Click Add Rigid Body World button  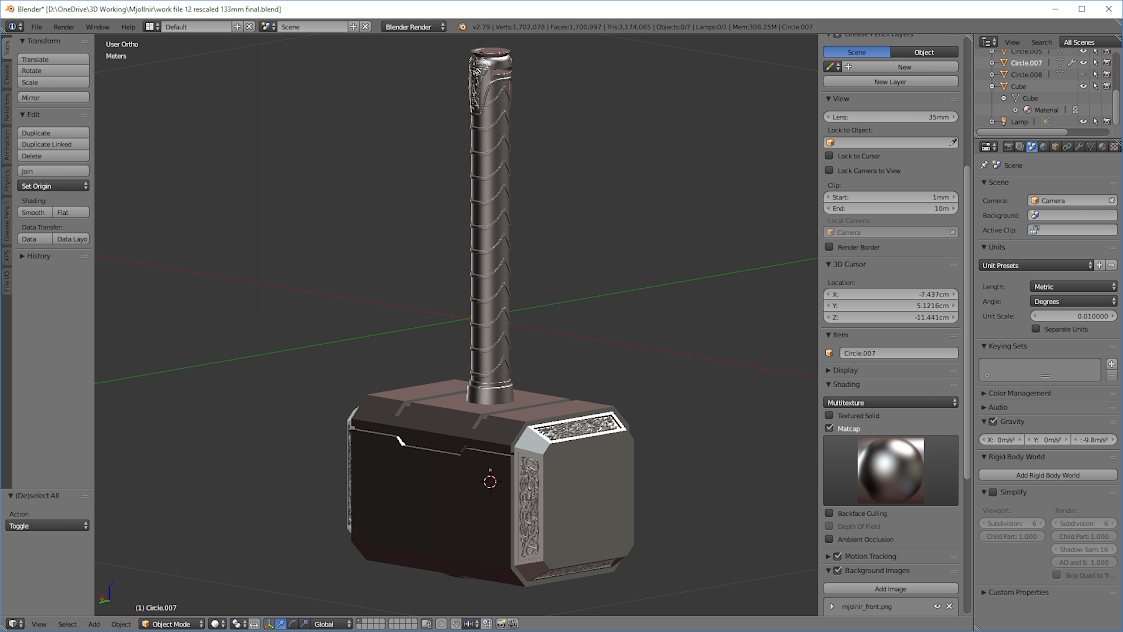(x=1047, y=475)
